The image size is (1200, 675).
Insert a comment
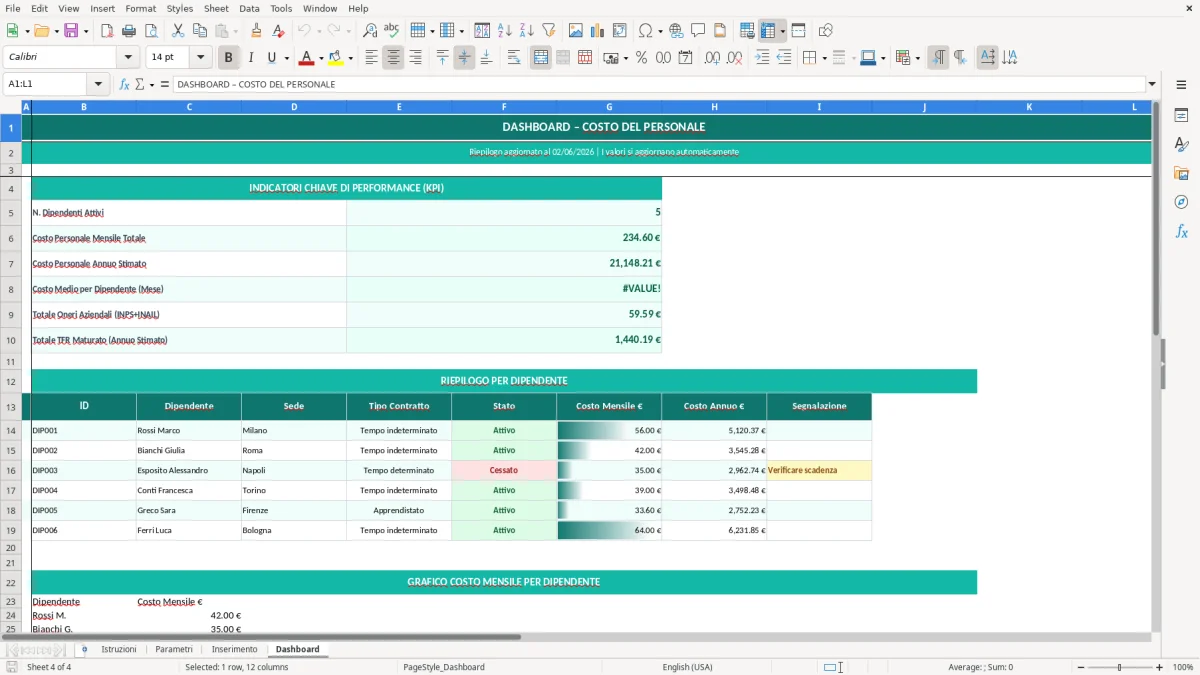698,31
